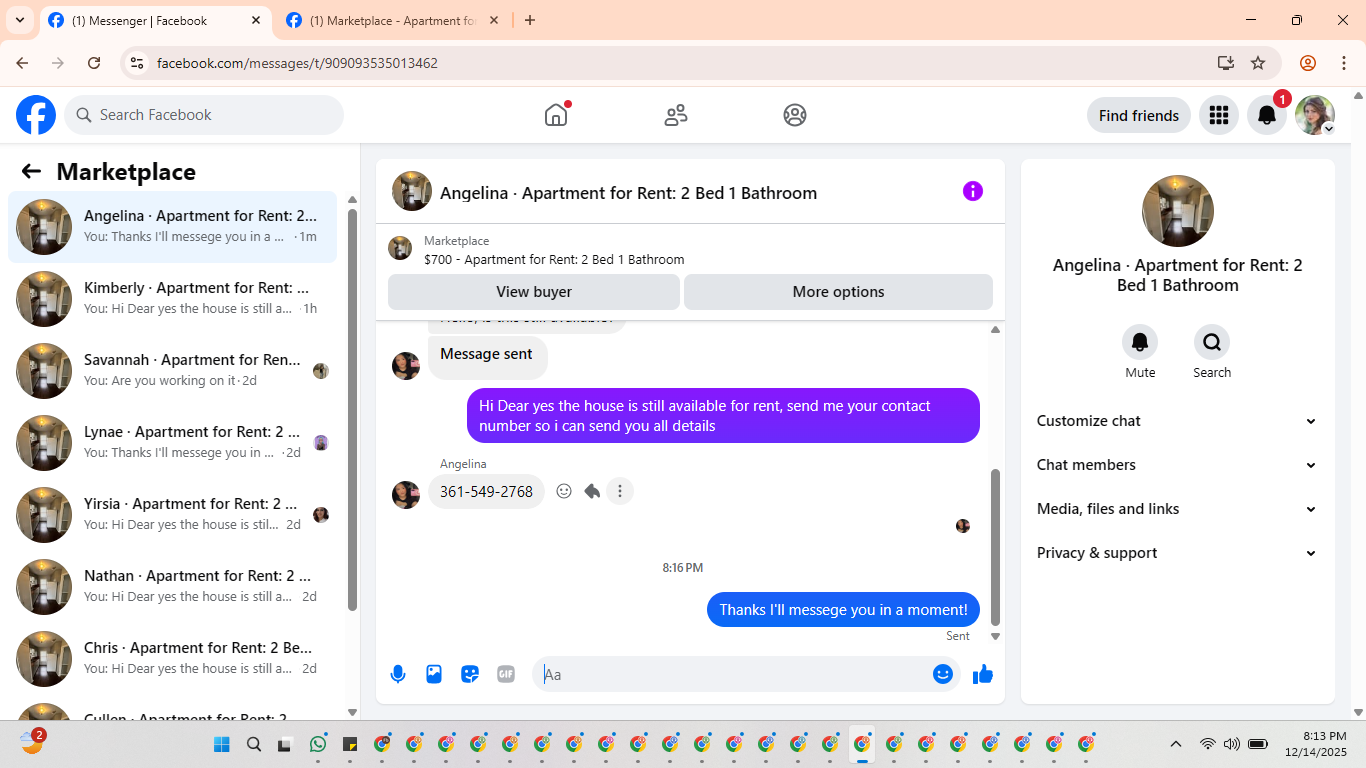Screen dimensions: 1366x768
Task: Click the More options button
Action: pos(838,292)
